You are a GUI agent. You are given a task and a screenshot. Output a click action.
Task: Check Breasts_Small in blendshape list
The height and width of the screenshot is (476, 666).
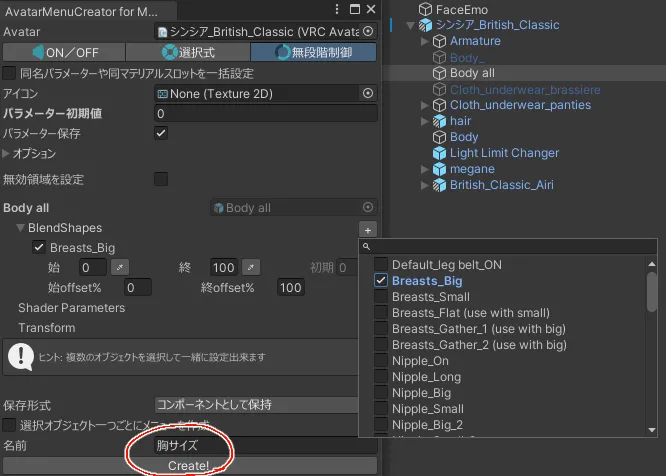pyautogui.click(x=381, y=297)
